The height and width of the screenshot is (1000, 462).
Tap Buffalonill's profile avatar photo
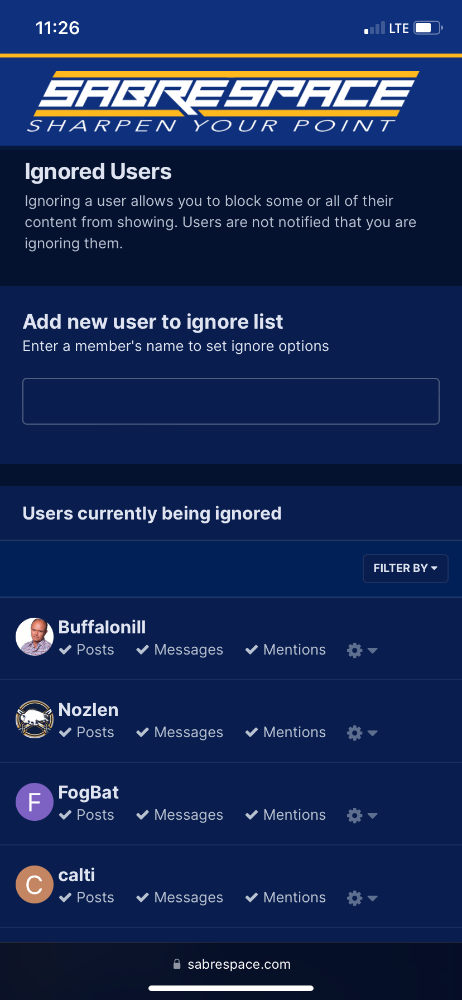point(34,636)
